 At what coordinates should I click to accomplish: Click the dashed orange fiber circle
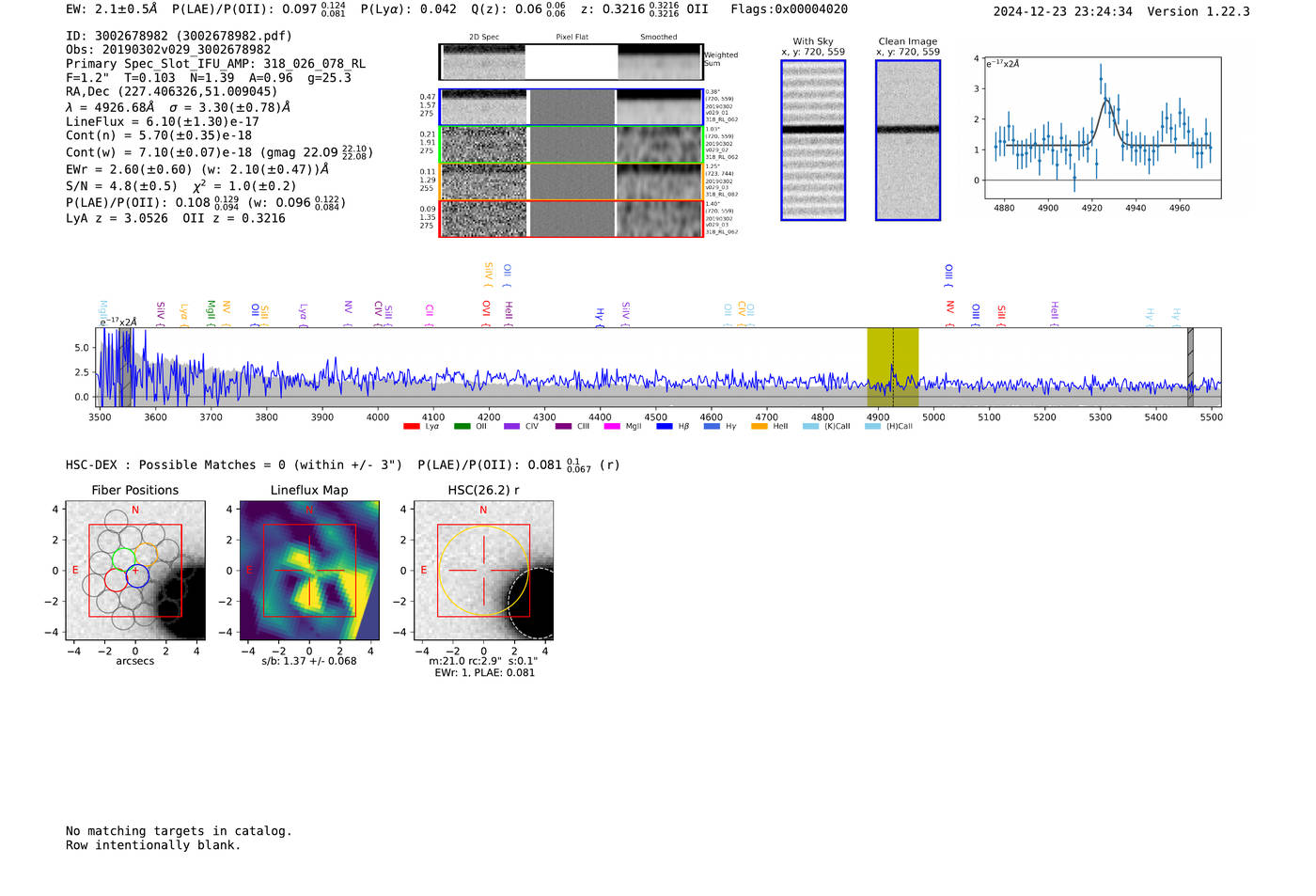147,555
